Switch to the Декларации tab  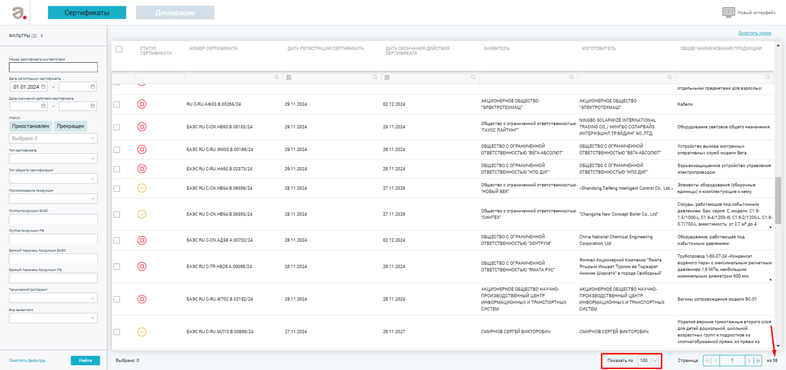(x=175, y=13)
